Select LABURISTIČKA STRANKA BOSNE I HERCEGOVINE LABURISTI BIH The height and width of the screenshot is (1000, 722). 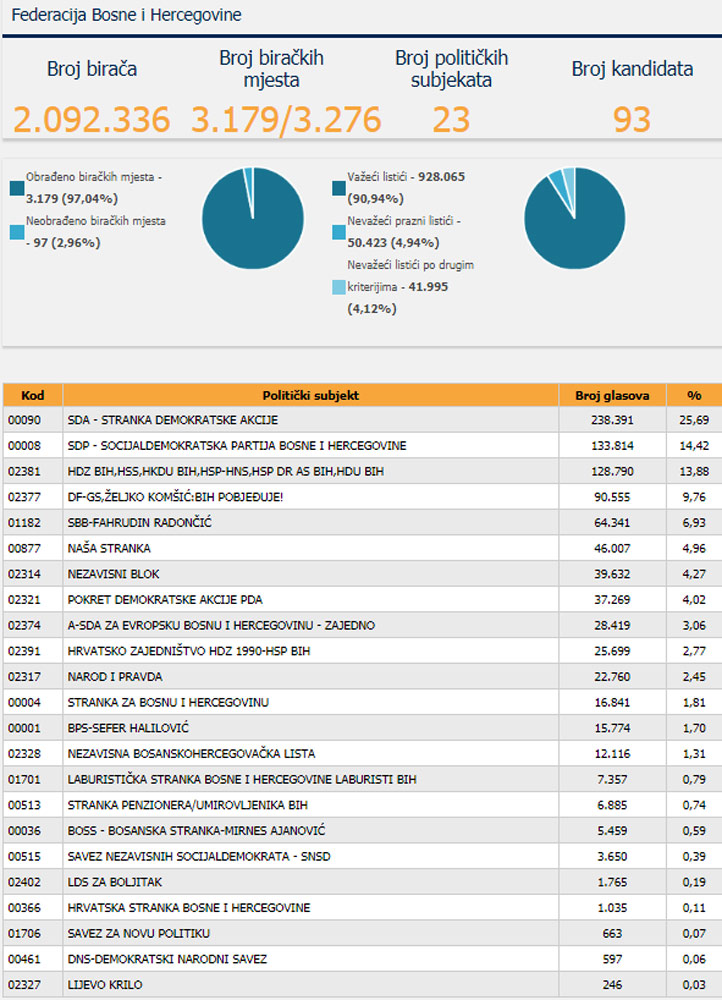[242, 779]
